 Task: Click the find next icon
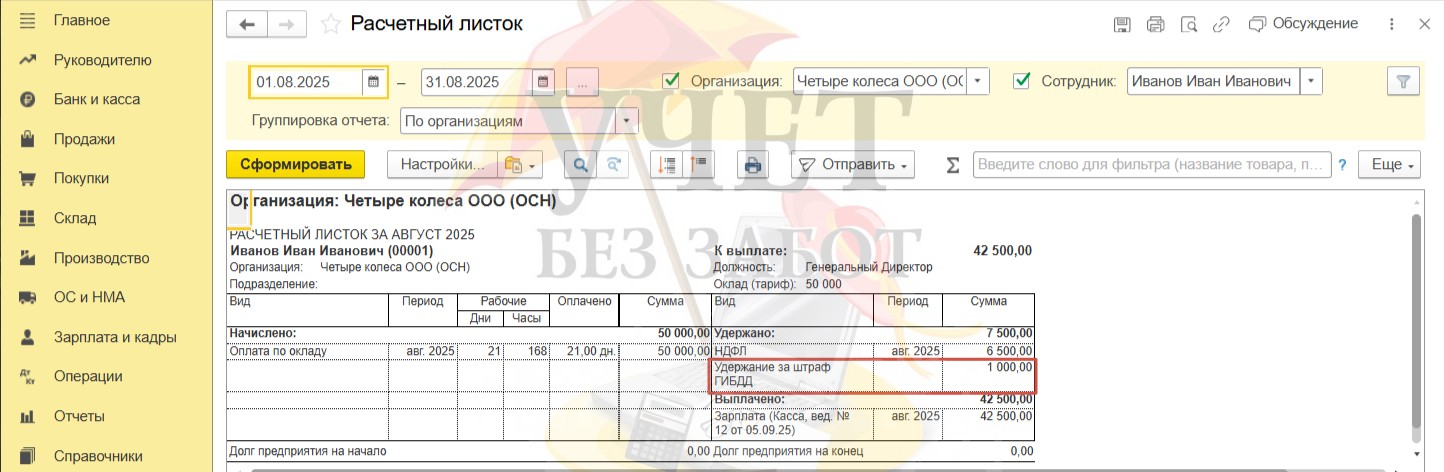(x=615, y=165)
